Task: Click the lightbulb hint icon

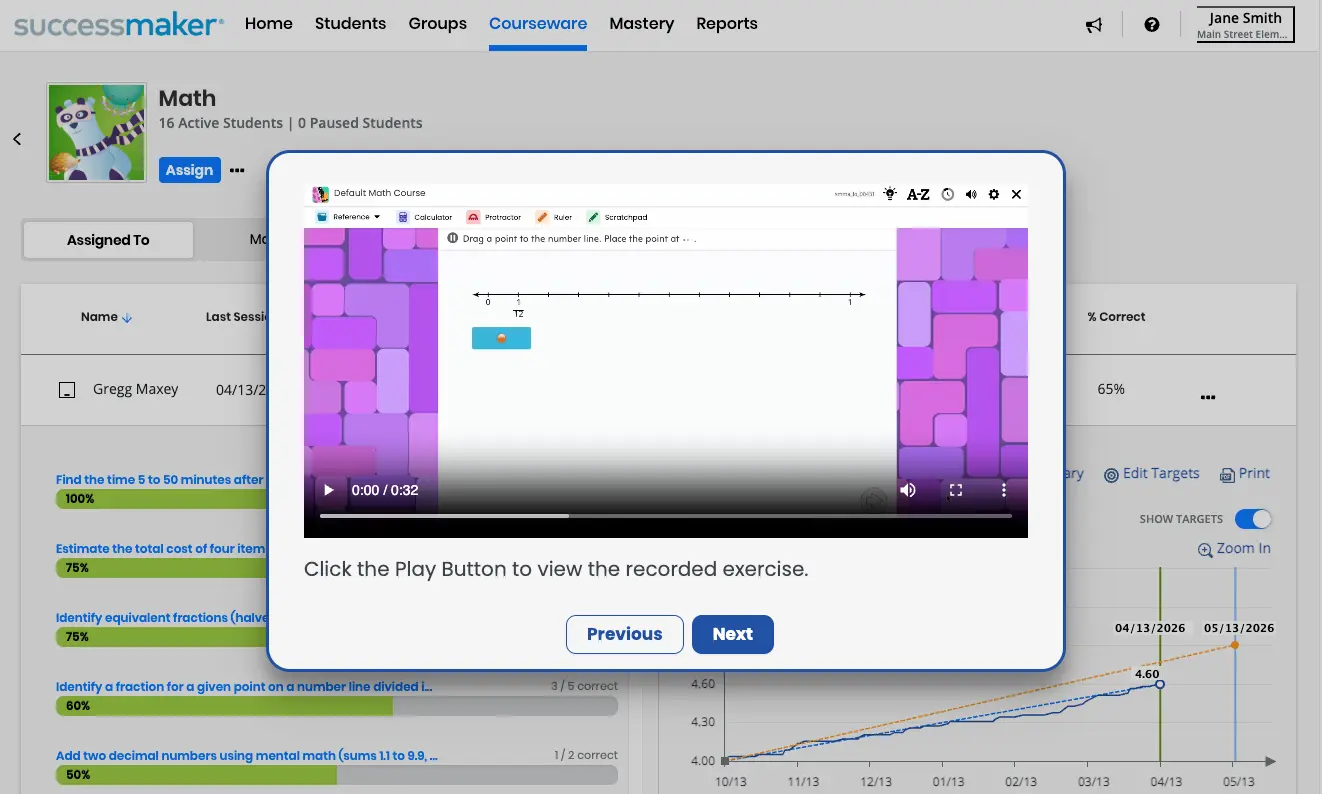Action: pyautogui.click(x=890, y=194)
